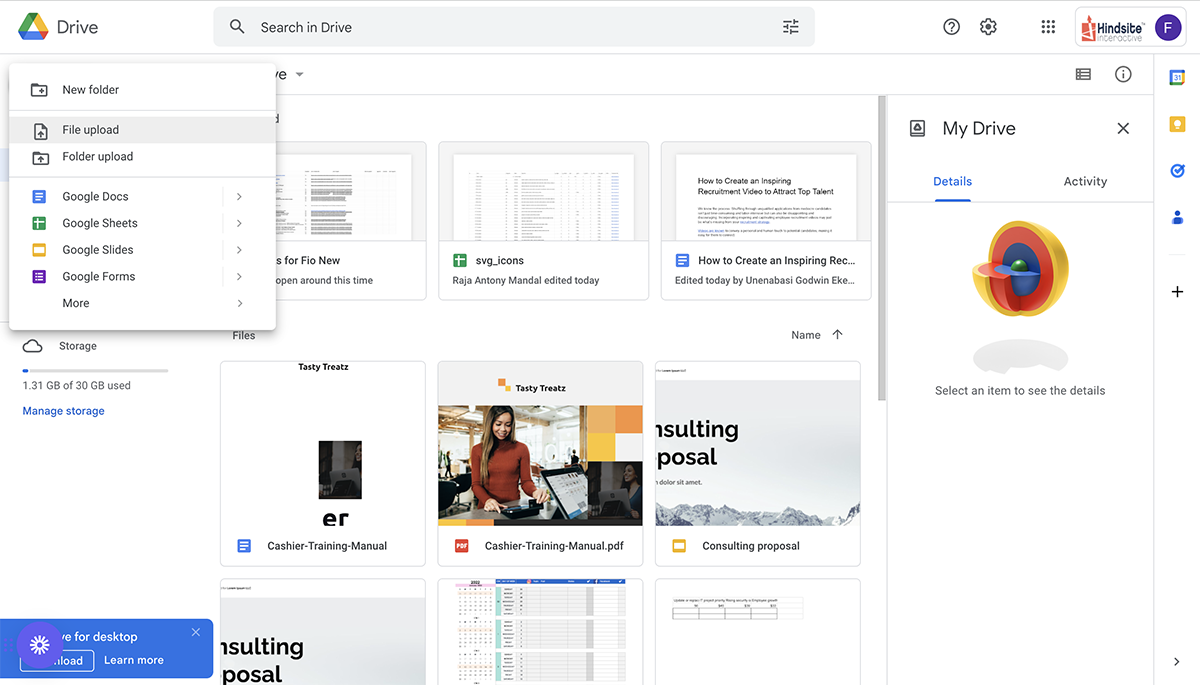Open Google Tasks side panel

[x=1177, y=171]
